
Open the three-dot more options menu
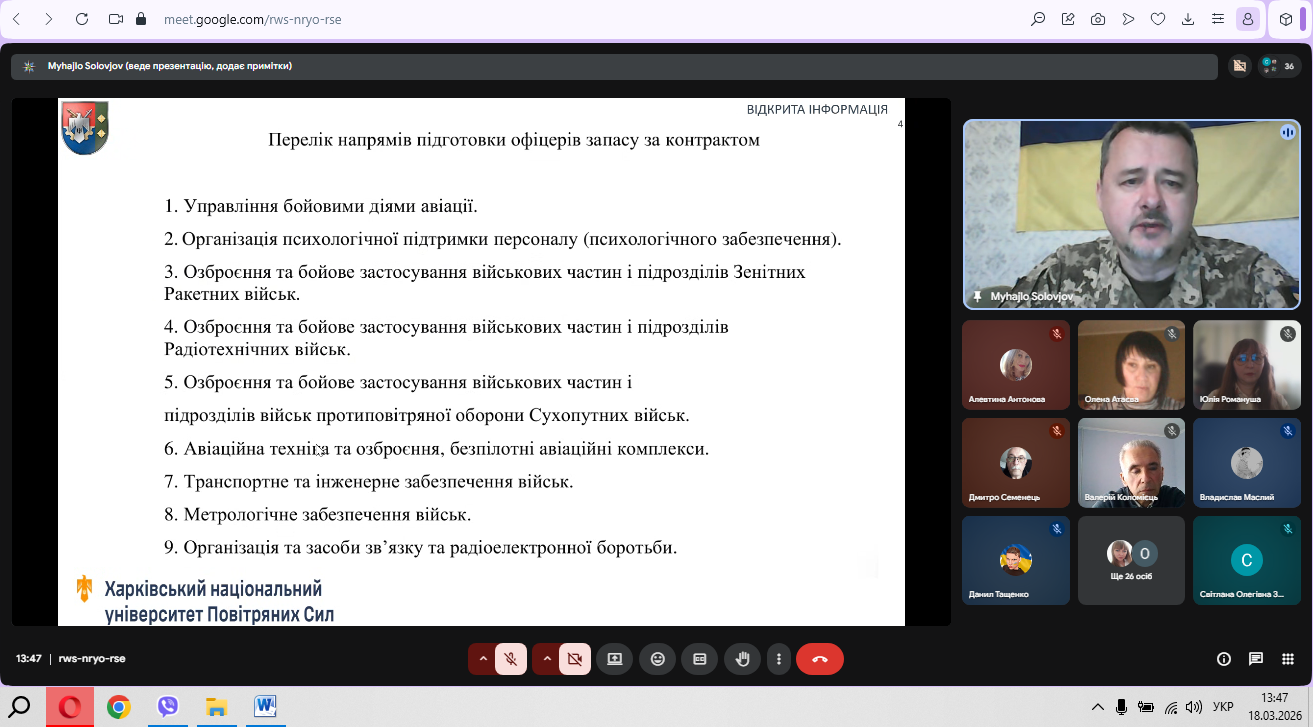tap(780, 659)
